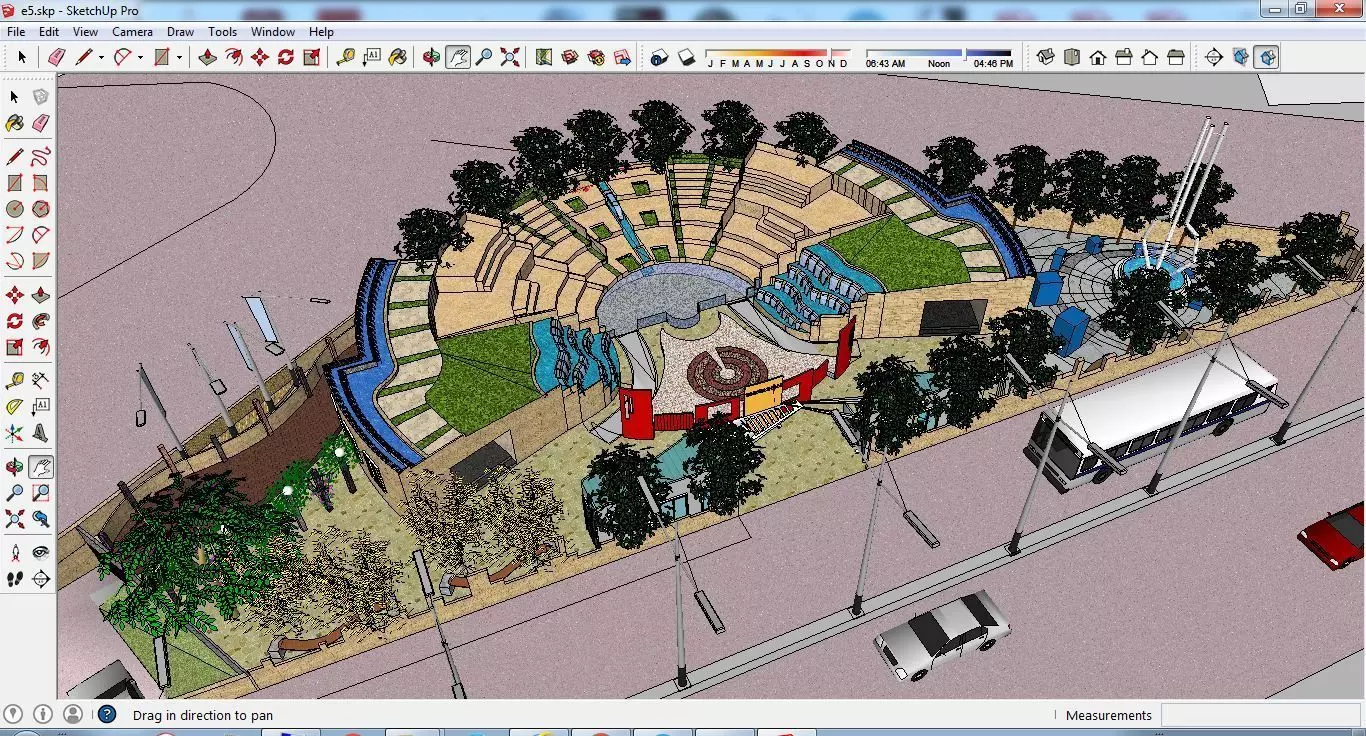Select the Protractor tool
Screen dimensions: 1366x736
14,407
